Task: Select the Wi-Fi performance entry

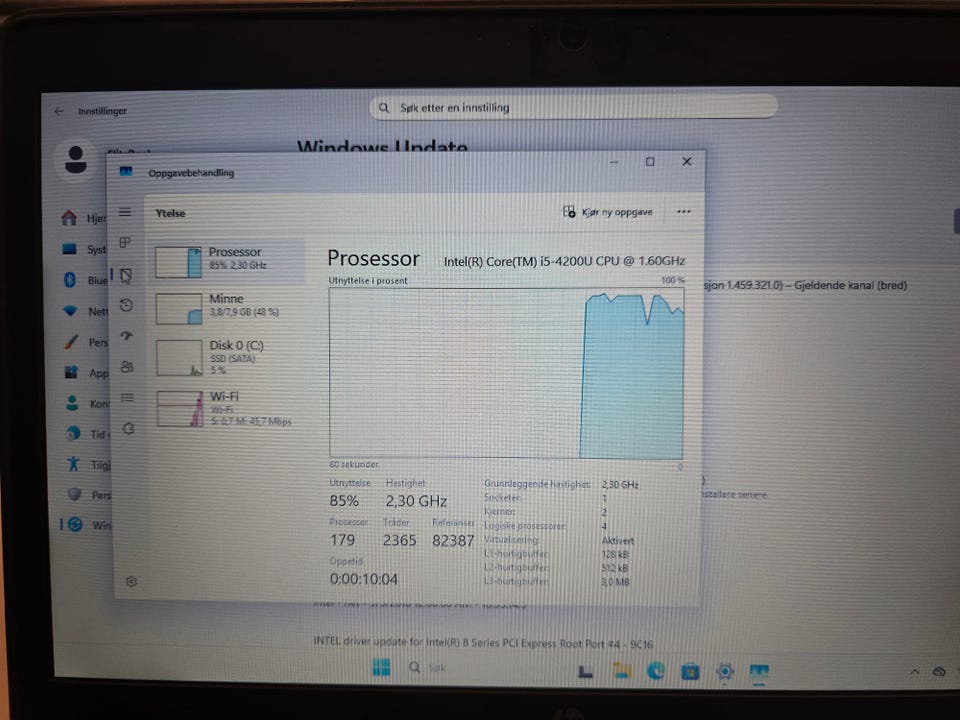Action: tap(229, 408)
